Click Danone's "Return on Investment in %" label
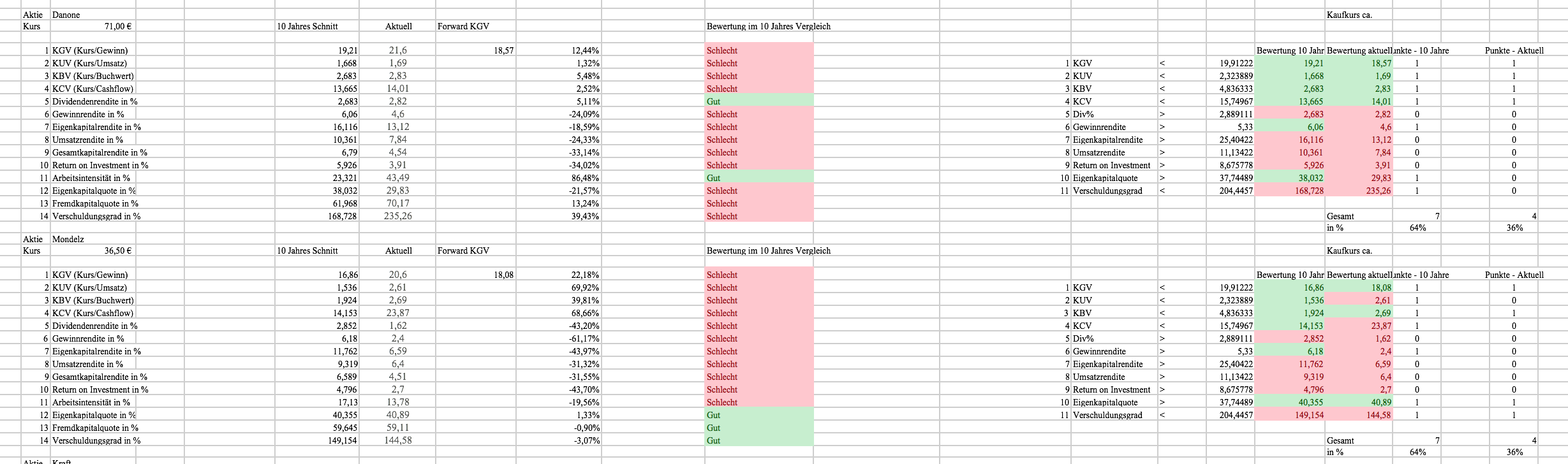Viewport: 1568px width, 464px height. 100,165
